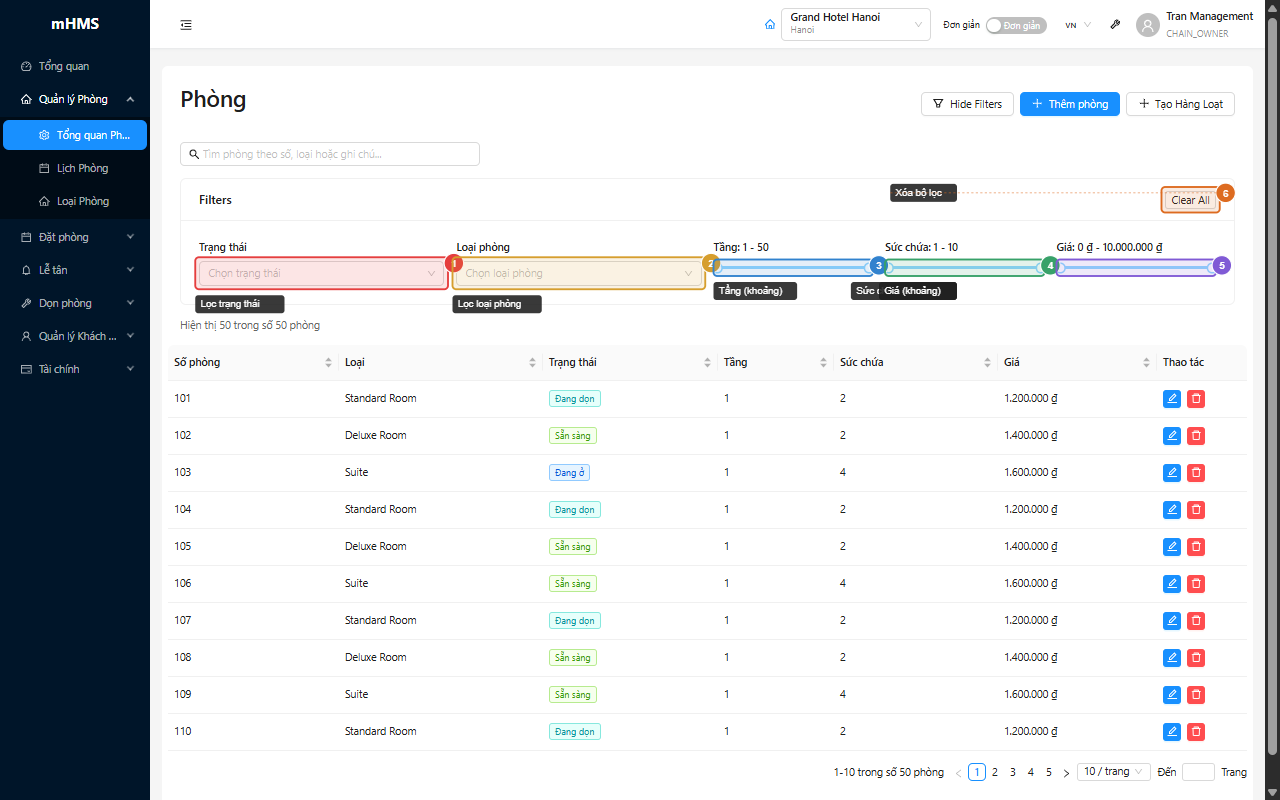This screenshot has width=1280, height=800.
Task: Click the wrench tool icon in header
Action: [x=1115, y=25]
